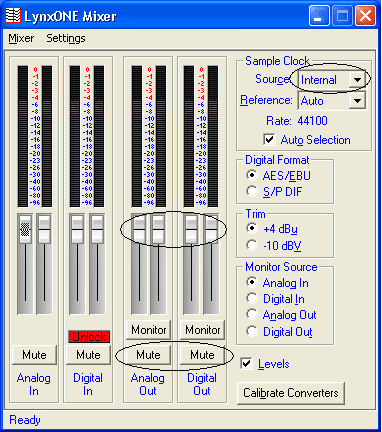382x432 pixels.
Task: Minimize the LynxONE Mixer window
Action: click(319, 16)
